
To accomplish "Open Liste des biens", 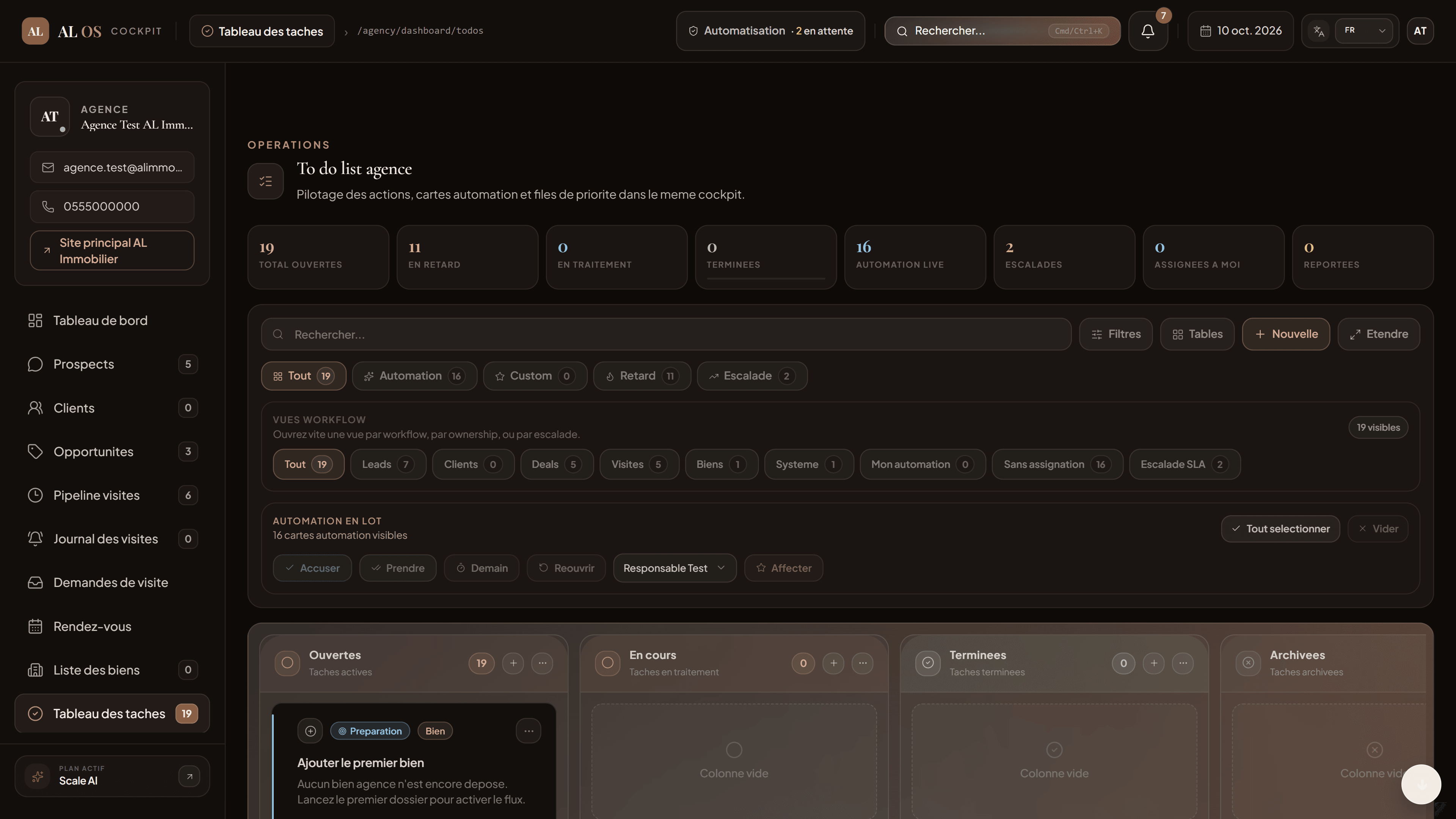I will (112, 670).
